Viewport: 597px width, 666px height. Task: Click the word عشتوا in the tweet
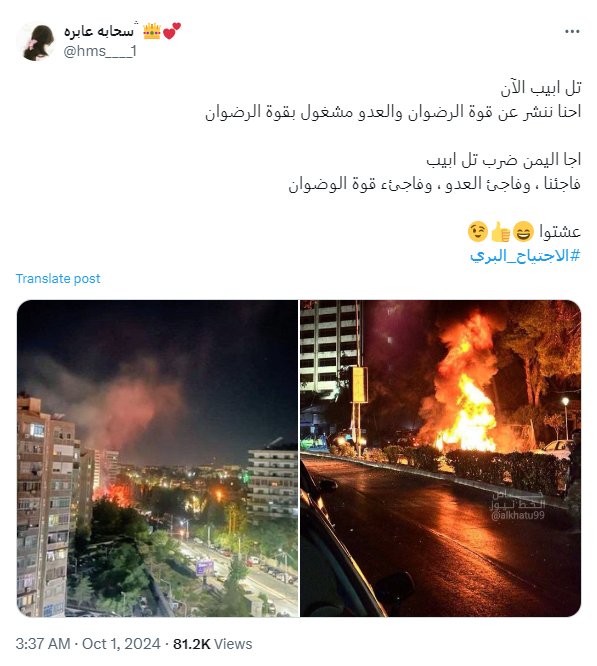(560, 232)
